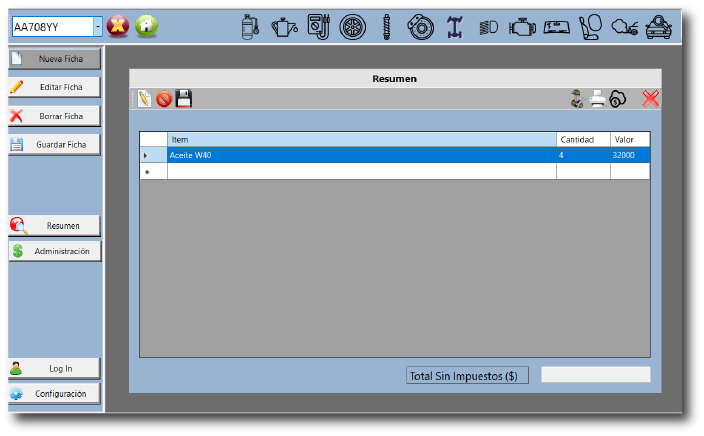Click the red X icon beside plate field
The width and height of the screenshot is (704, 436).
tap(118, 26)
